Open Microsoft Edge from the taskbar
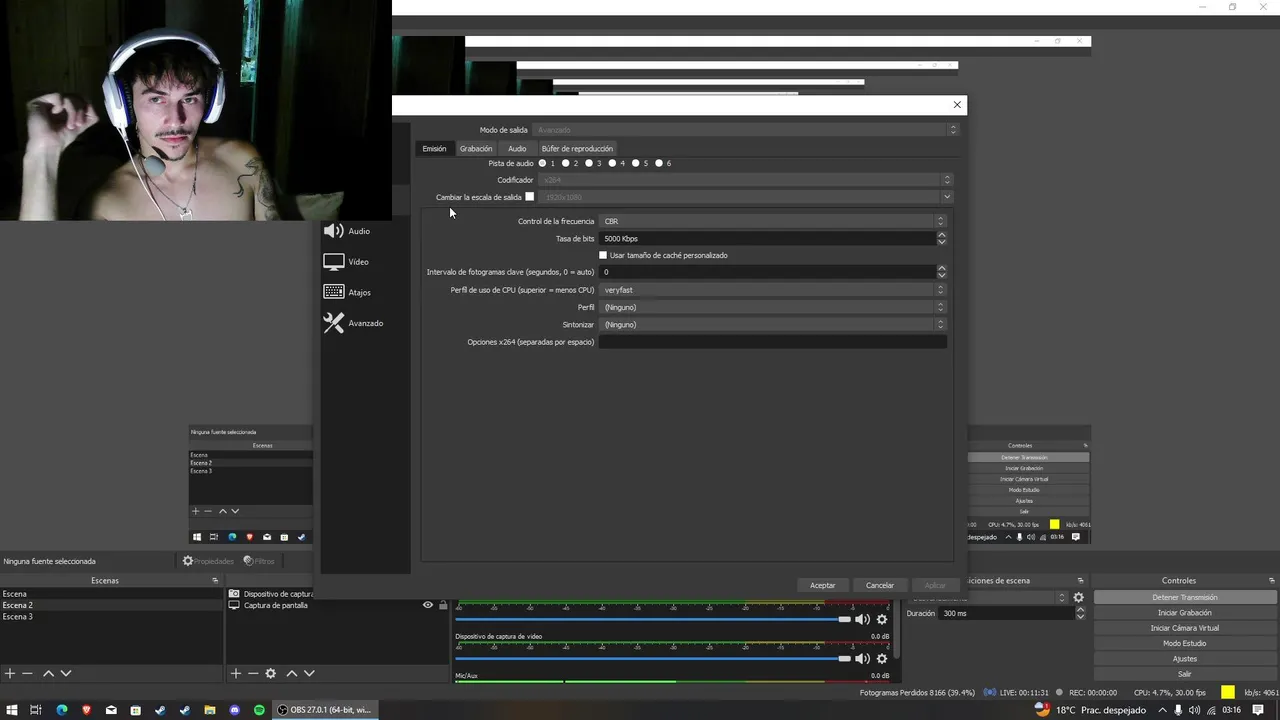 tap(61, 710)
